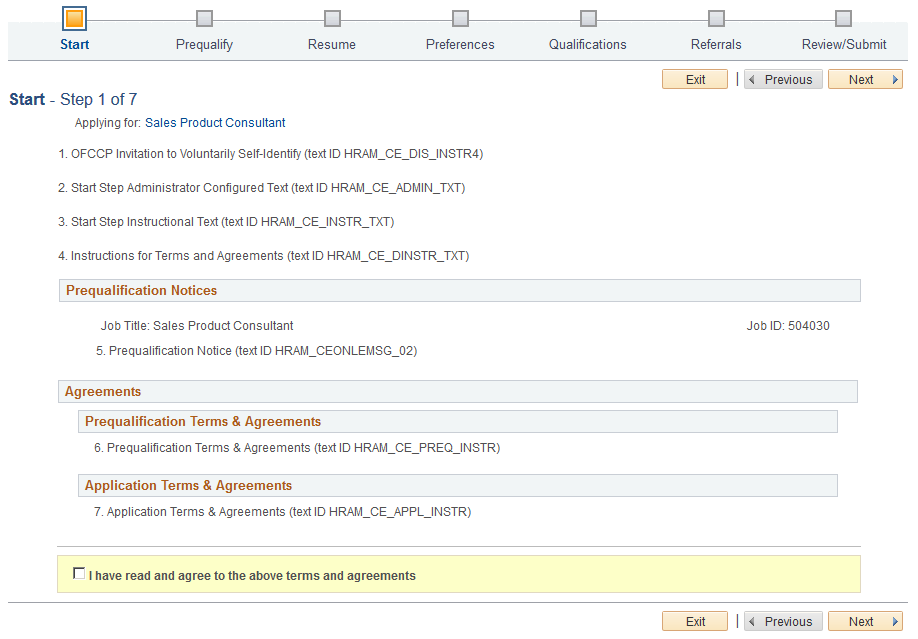Click the top Exit button

click(695, 79)
